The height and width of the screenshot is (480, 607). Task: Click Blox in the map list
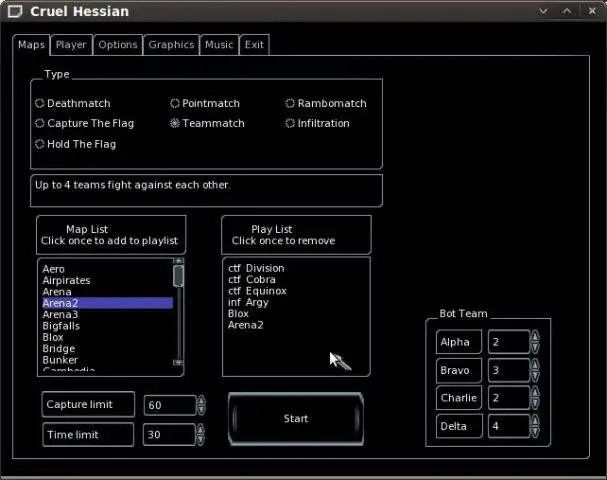[x=107, y=337]
